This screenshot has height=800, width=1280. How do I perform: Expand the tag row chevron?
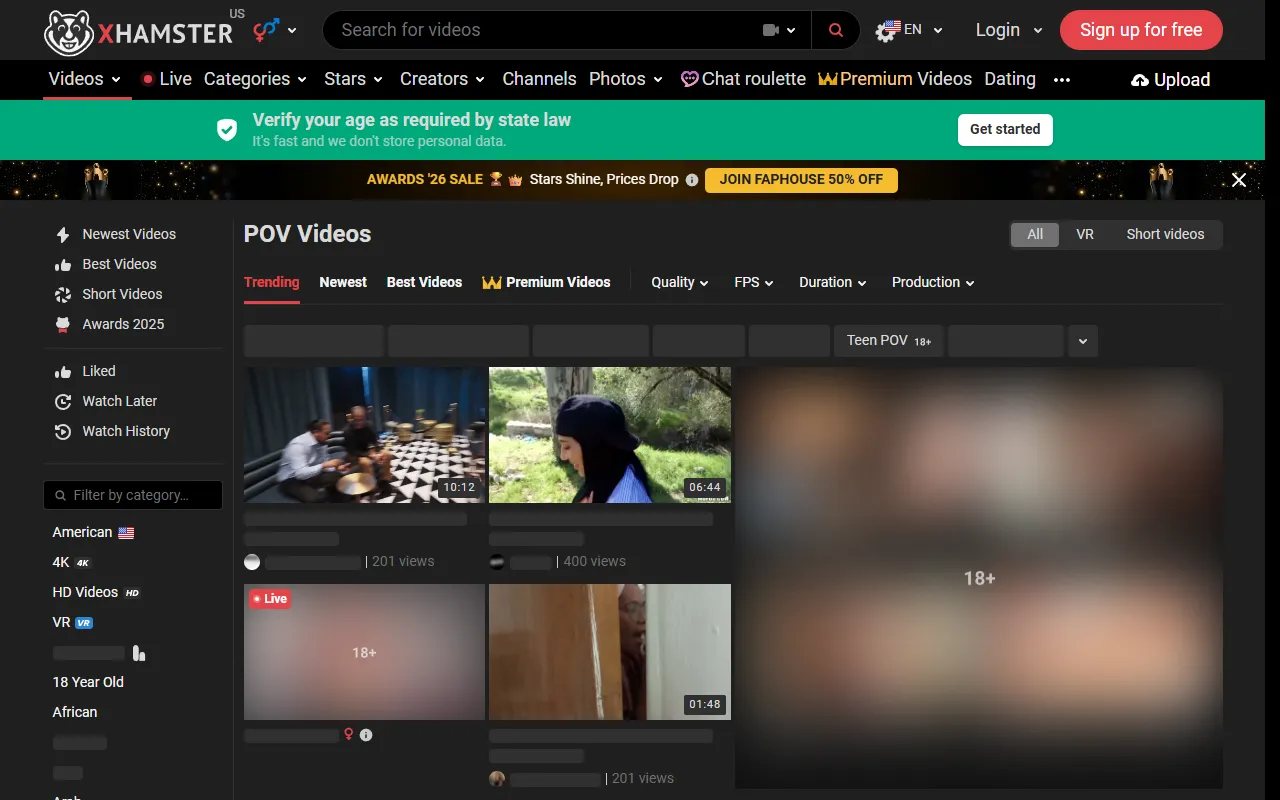[x=1083, y=341]
